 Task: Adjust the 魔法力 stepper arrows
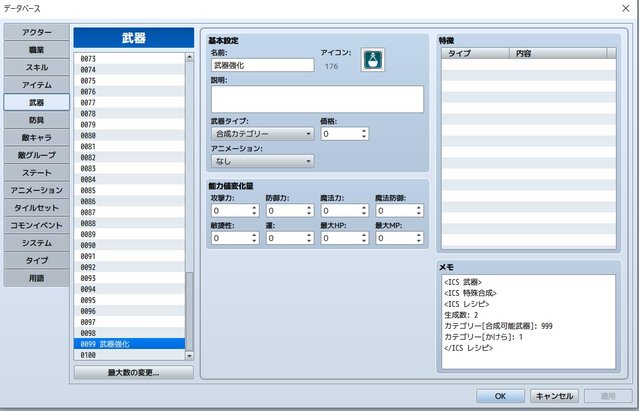point(364,210)
